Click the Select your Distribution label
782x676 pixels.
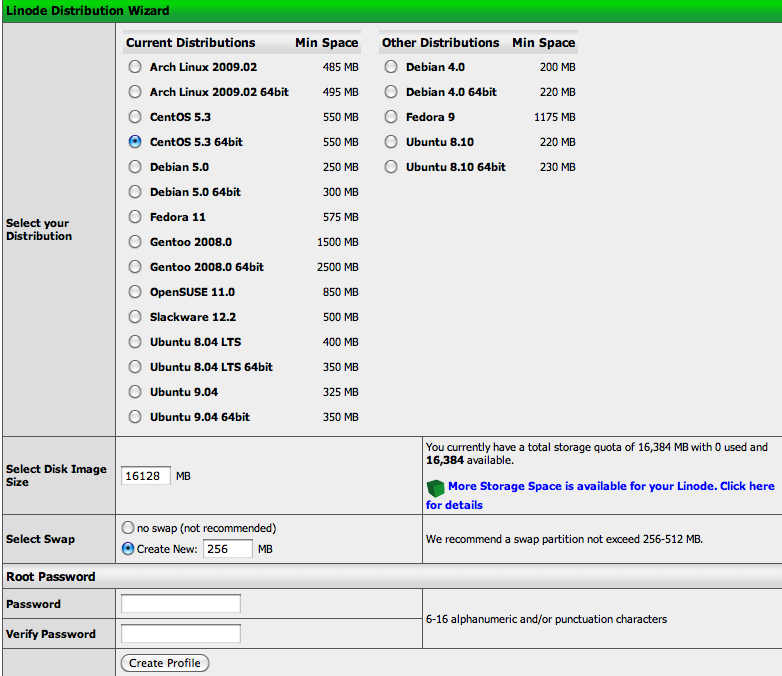point(39,229)
